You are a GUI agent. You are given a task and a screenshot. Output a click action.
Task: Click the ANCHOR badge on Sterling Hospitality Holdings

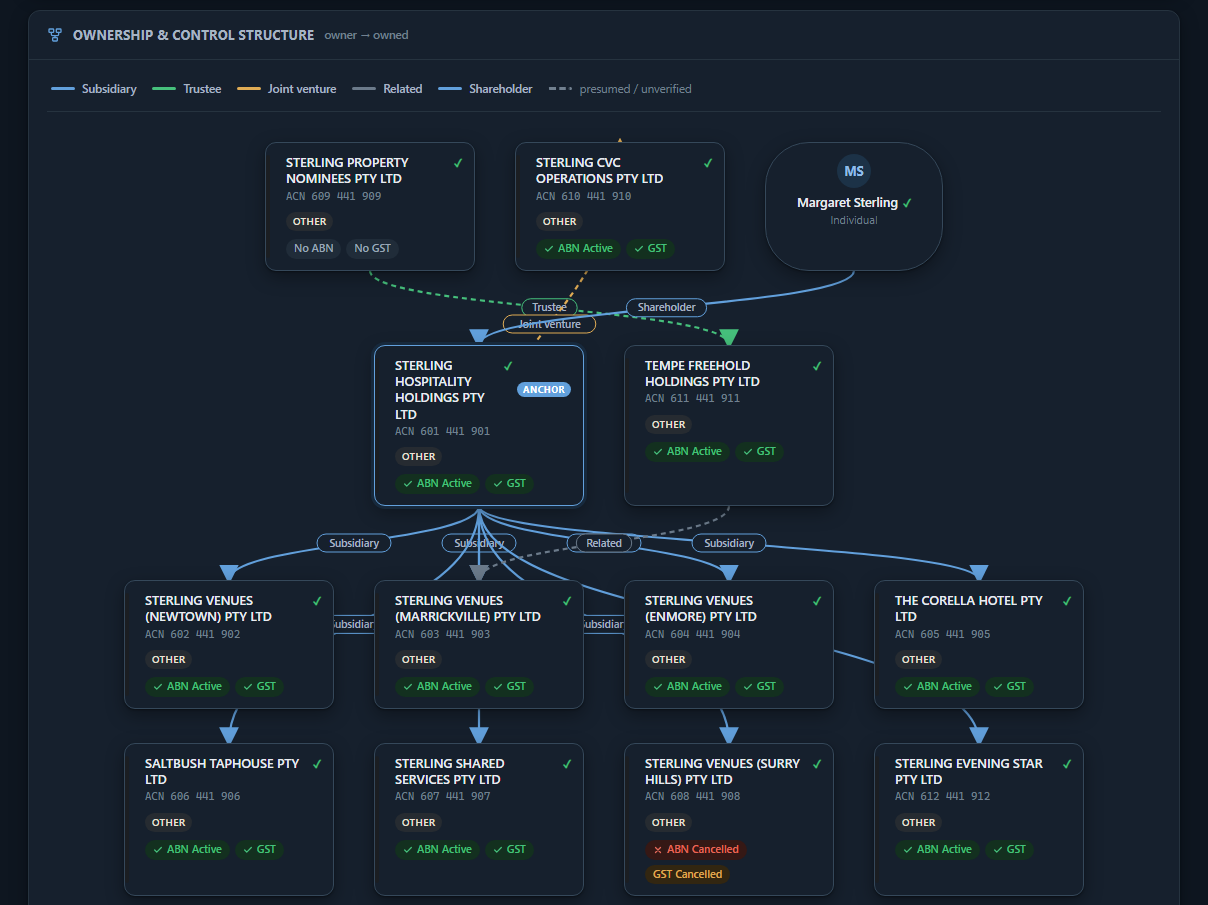[x=544, y=390]
